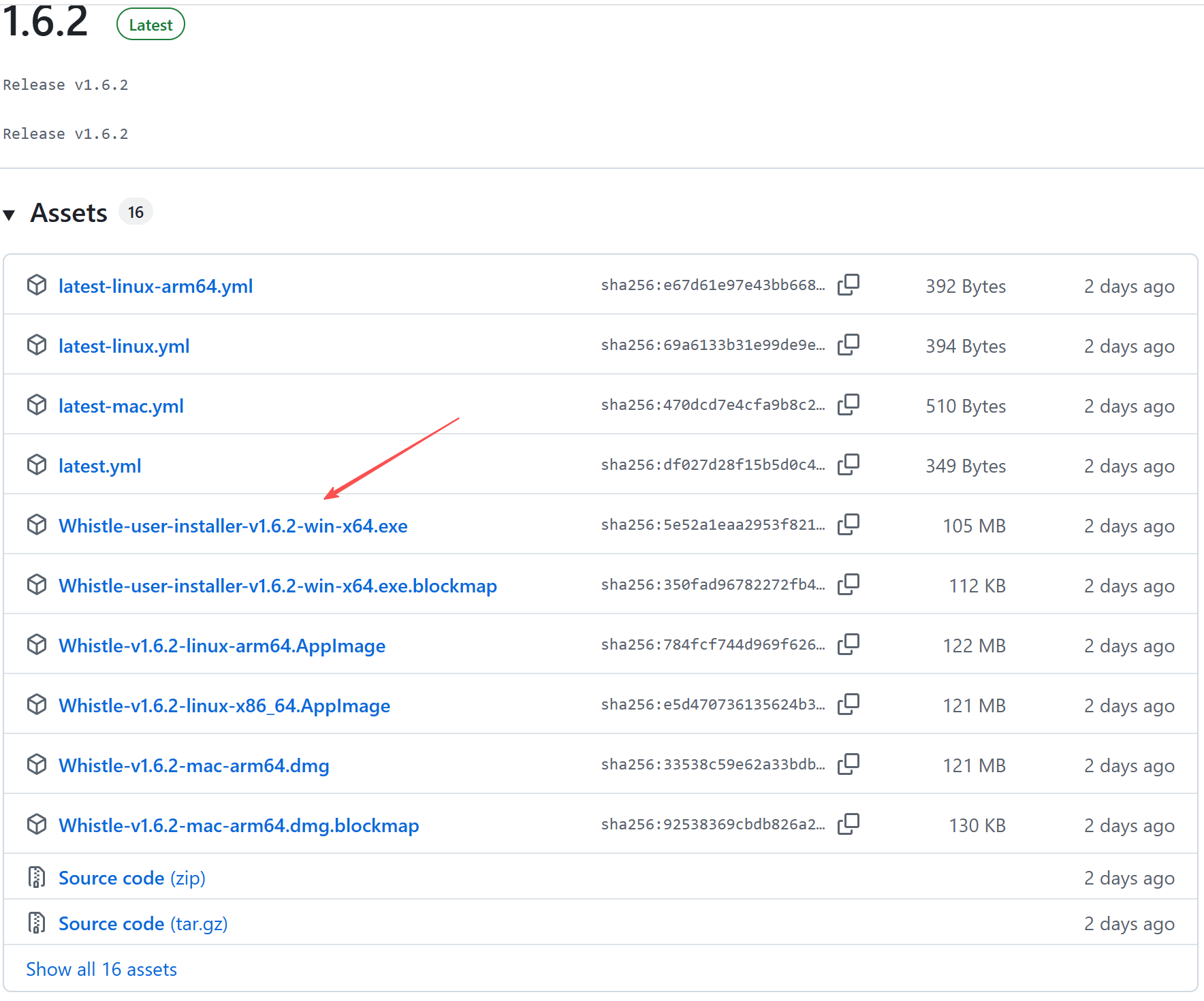Viewport: 1204px width, 1001px height.
Task: Copy checksum of mac-arm64.dmg.blockmap
Action: tap(848, 824)
